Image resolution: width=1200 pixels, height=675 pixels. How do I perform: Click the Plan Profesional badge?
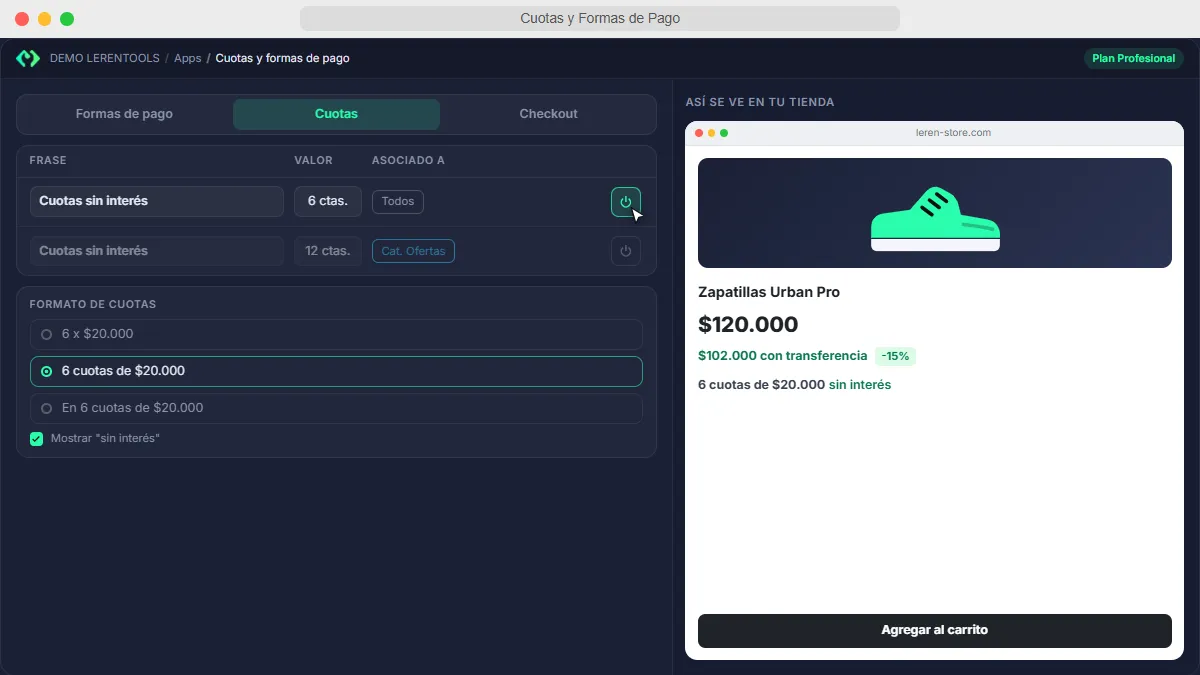click(1133, 58)
